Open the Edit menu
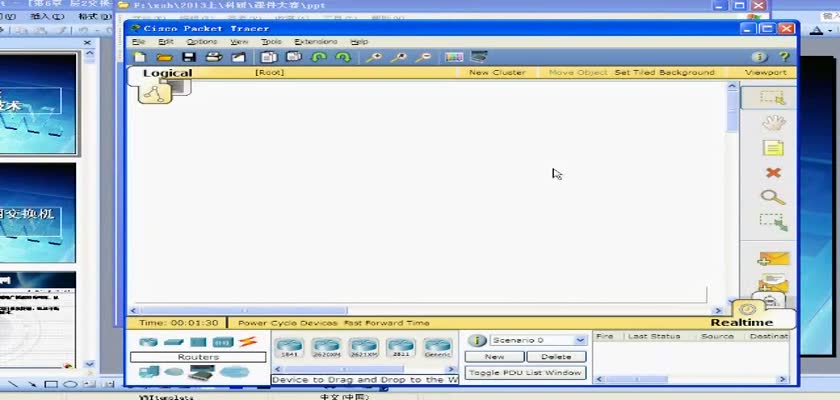Viewport: 840px width, 400px height. (166, 41)
